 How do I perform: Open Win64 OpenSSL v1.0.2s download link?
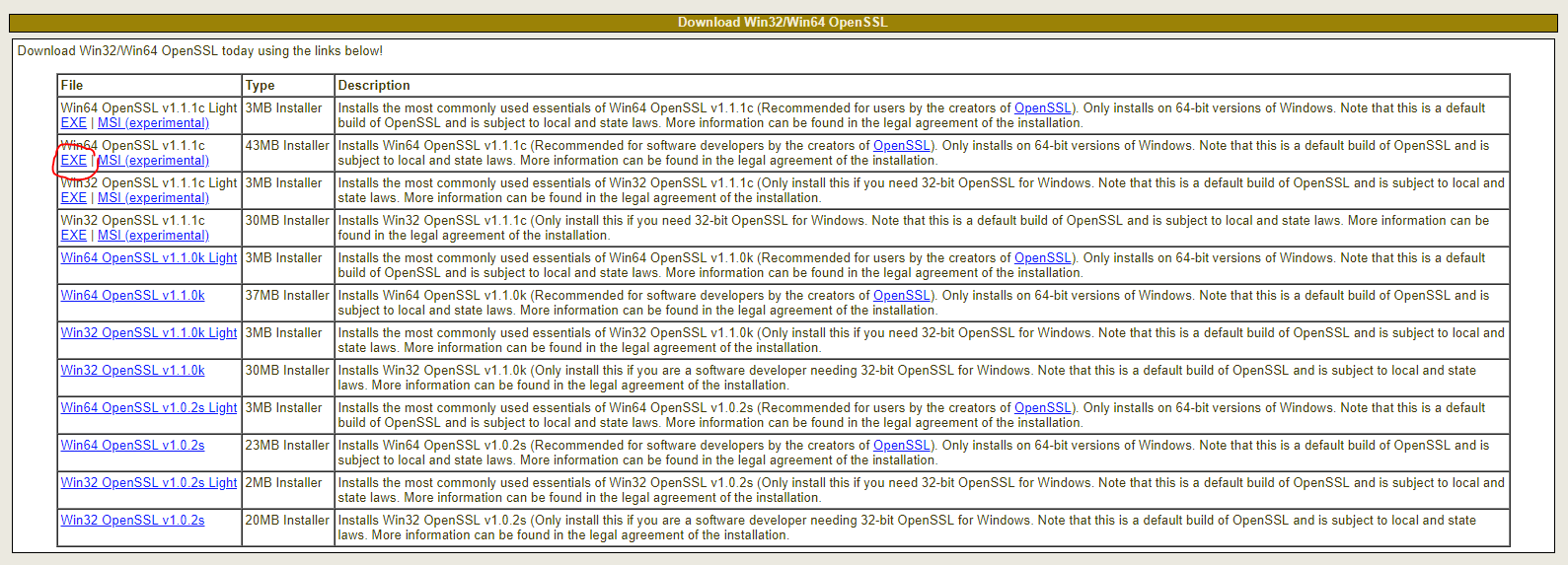(x=133, y=446)
